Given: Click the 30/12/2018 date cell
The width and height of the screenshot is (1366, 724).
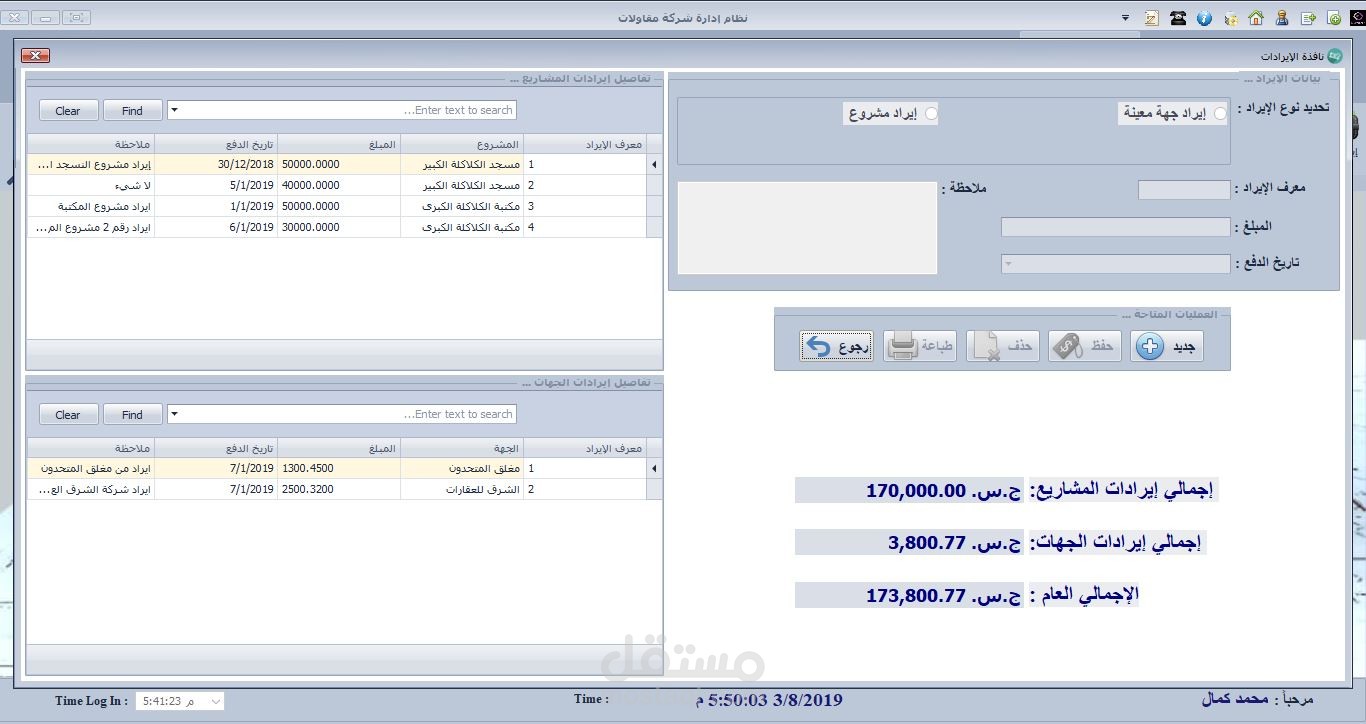Looking at the screenshot, I should click(x=216, y=164).
